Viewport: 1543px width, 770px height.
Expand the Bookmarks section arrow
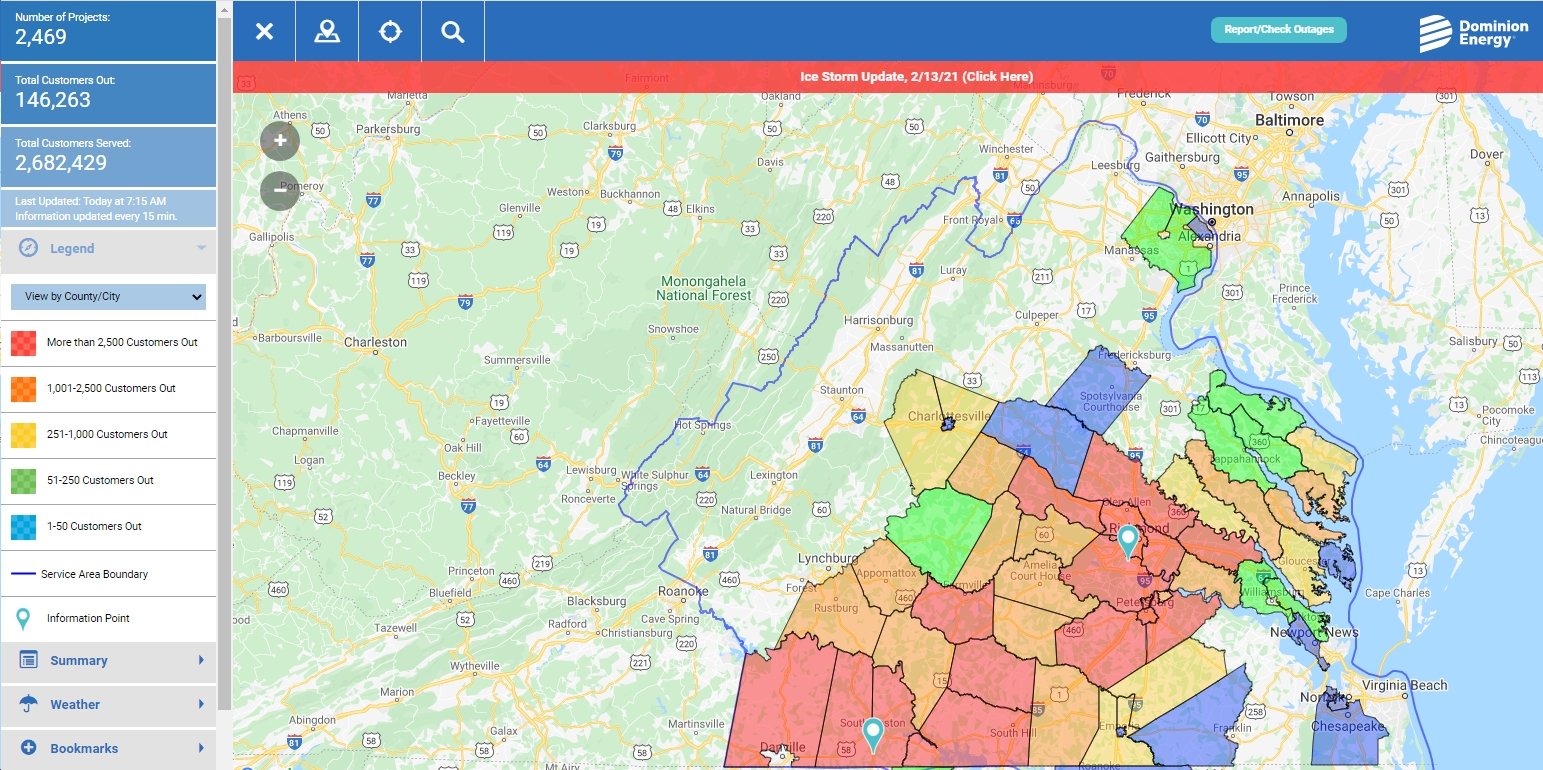click(201, 748)
